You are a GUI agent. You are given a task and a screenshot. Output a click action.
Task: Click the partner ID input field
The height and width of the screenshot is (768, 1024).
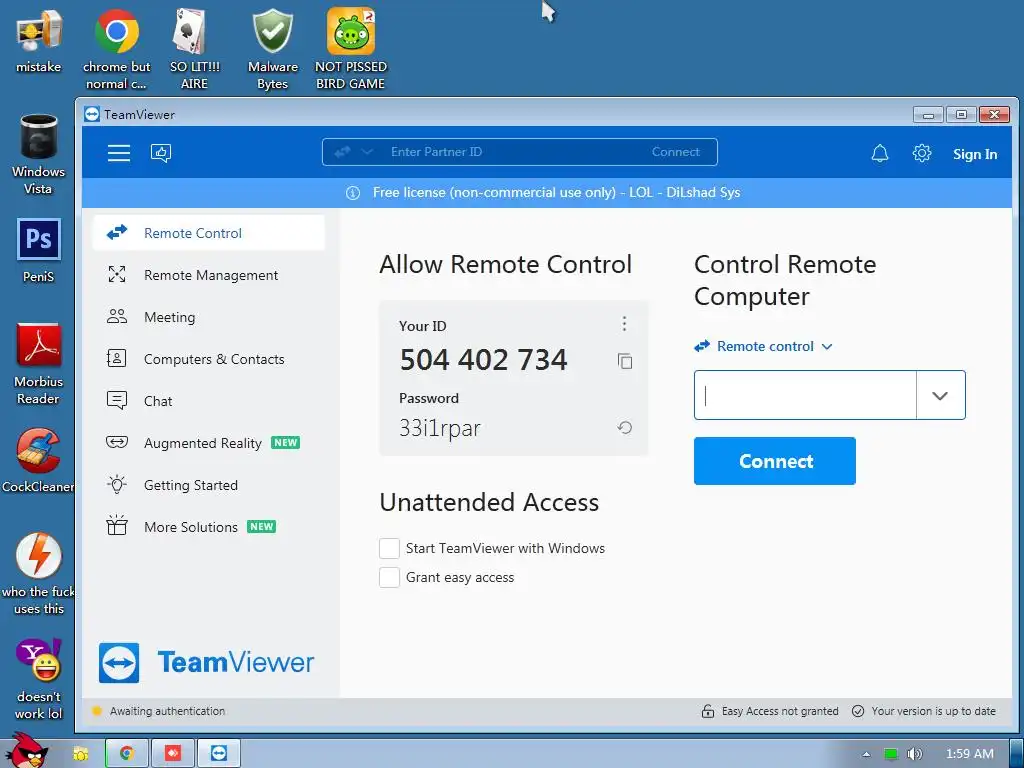coord(805,395)
